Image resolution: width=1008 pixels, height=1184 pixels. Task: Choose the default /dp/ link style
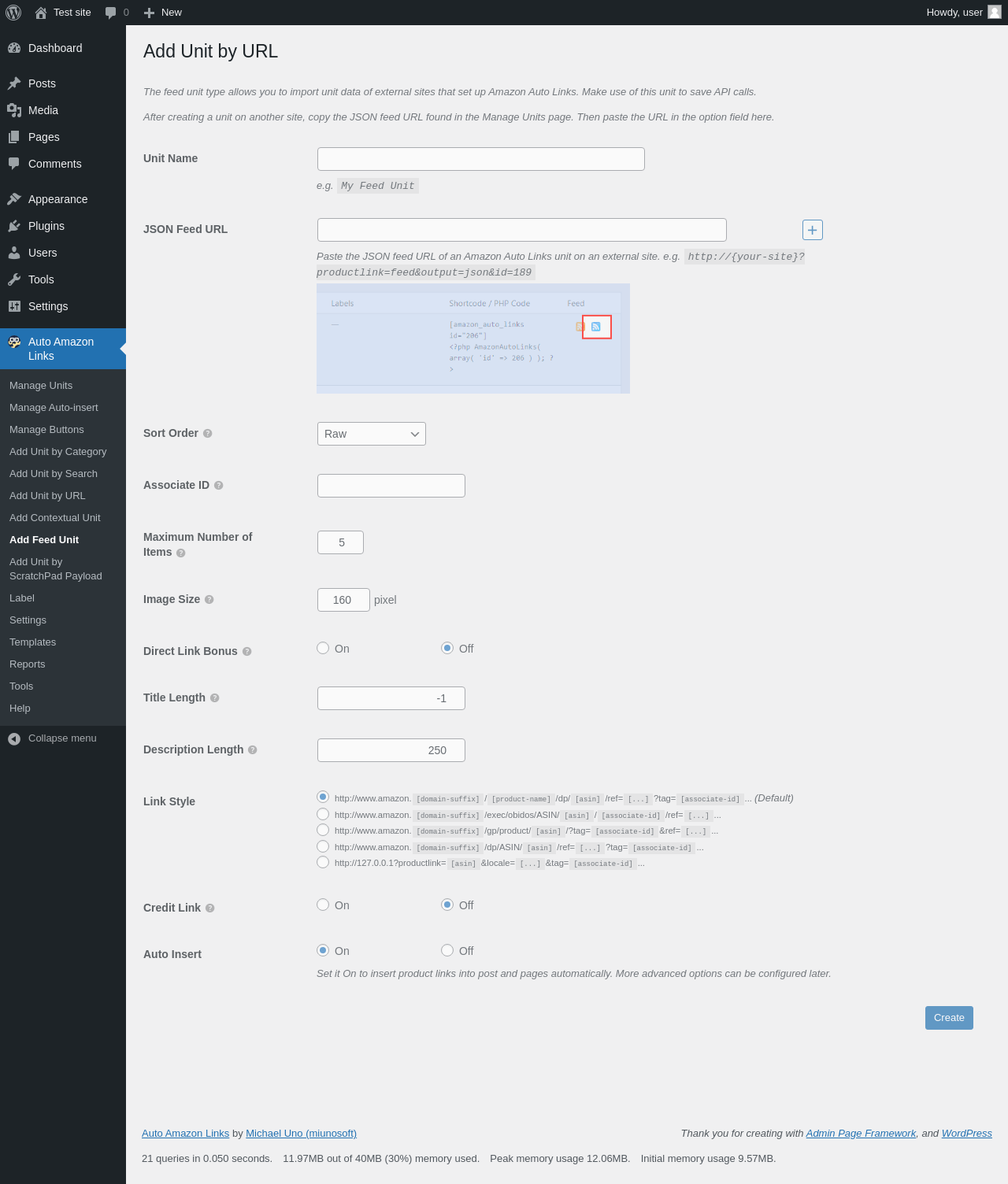[x=323, y=797]
